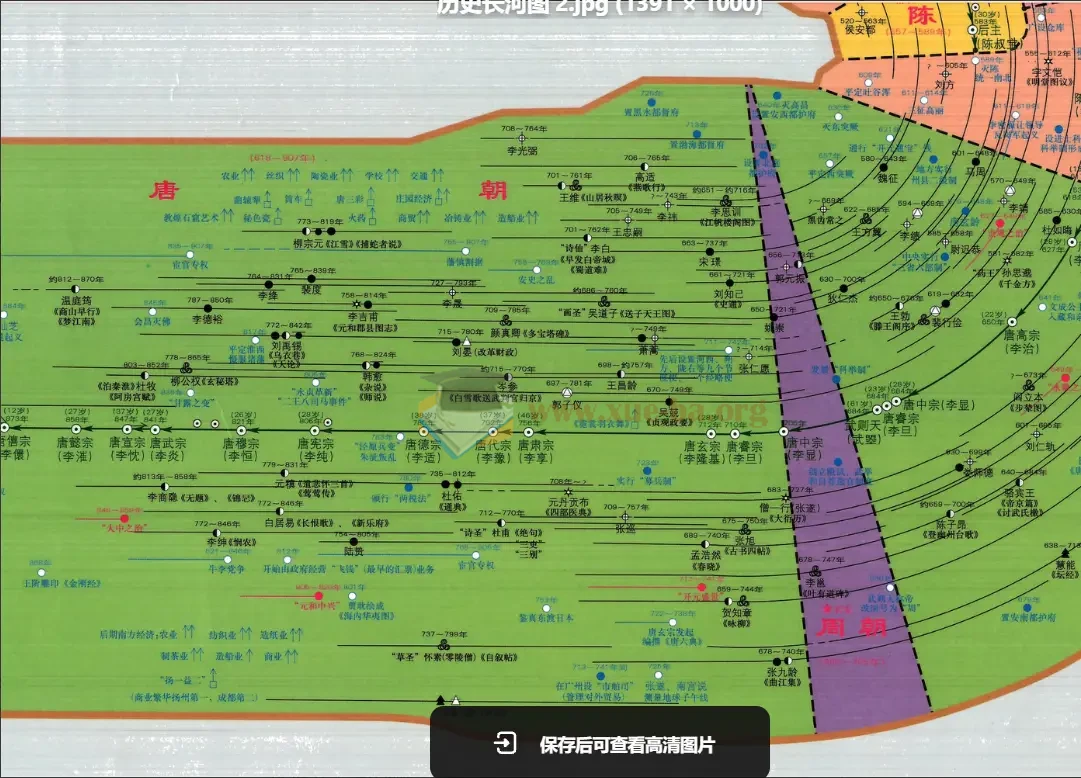Screen dimensions: 1081x778
Task: Click the 张九龄《曲江集》 label
Action: pyautogui.click(x=782, y=677)
